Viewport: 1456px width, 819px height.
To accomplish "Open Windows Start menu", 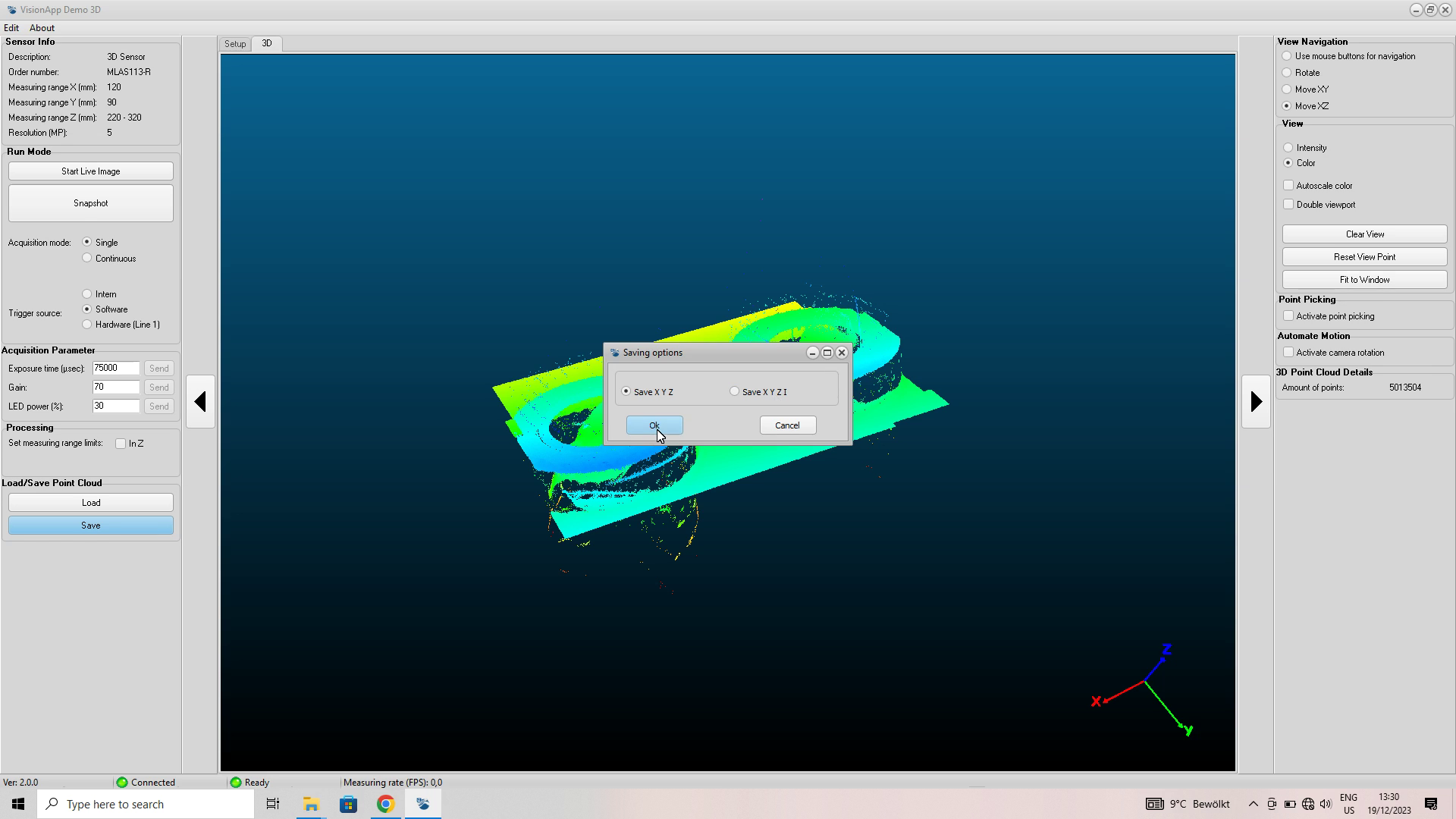I will click(x=18, y=804).
